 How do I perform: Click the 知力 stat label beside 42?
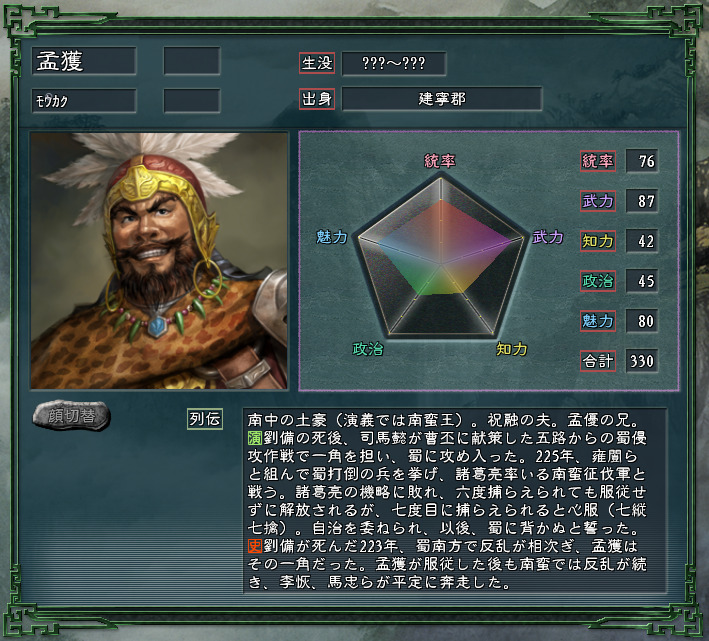[598, 241]
